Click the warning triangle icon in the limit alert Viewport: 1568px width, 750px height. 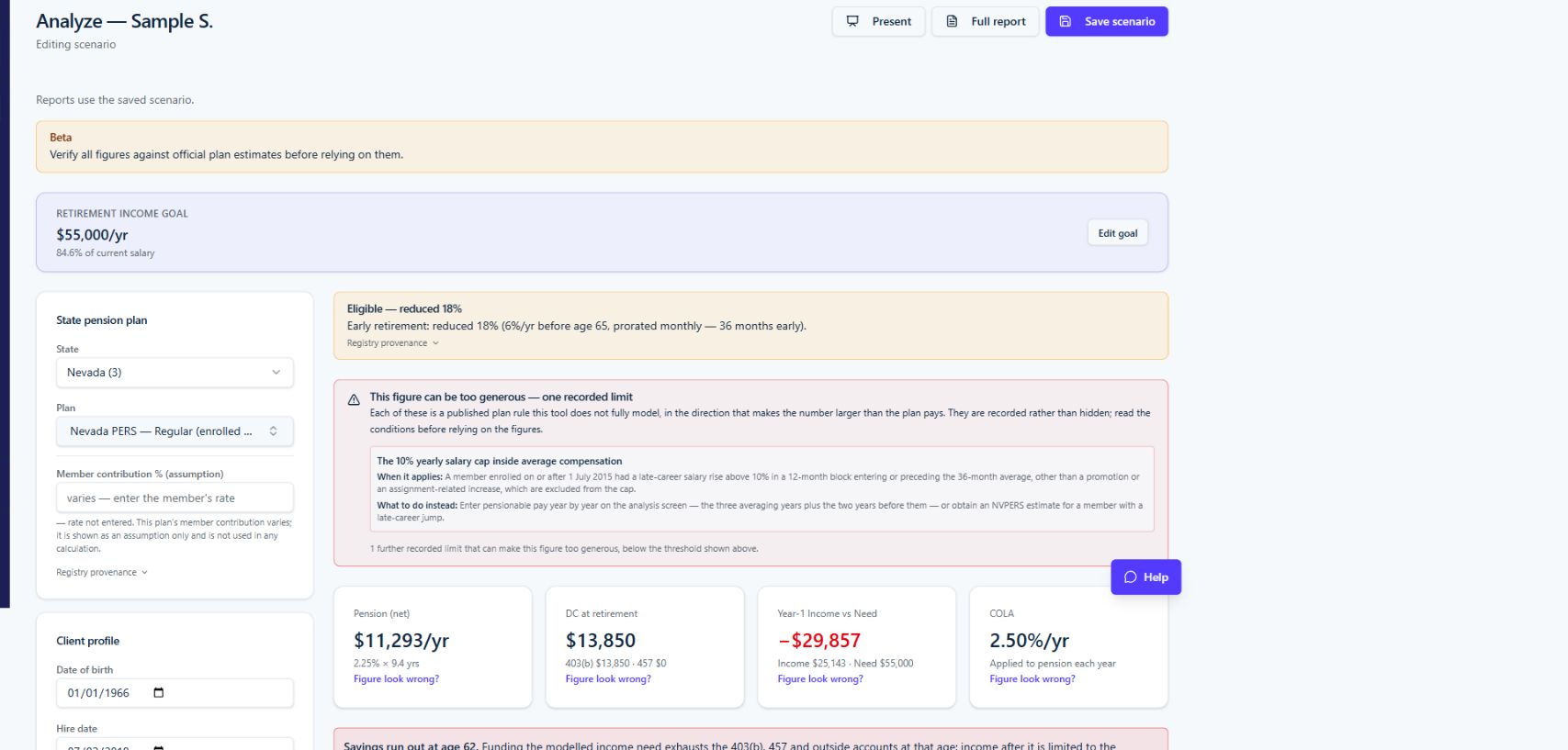point(354,399)
